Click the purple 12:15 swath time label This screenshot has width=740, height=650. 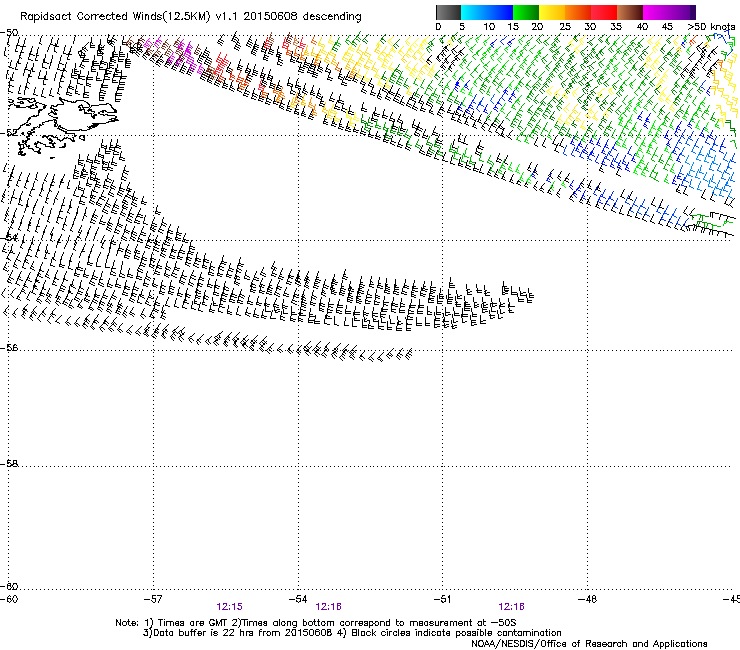[229, 607]
